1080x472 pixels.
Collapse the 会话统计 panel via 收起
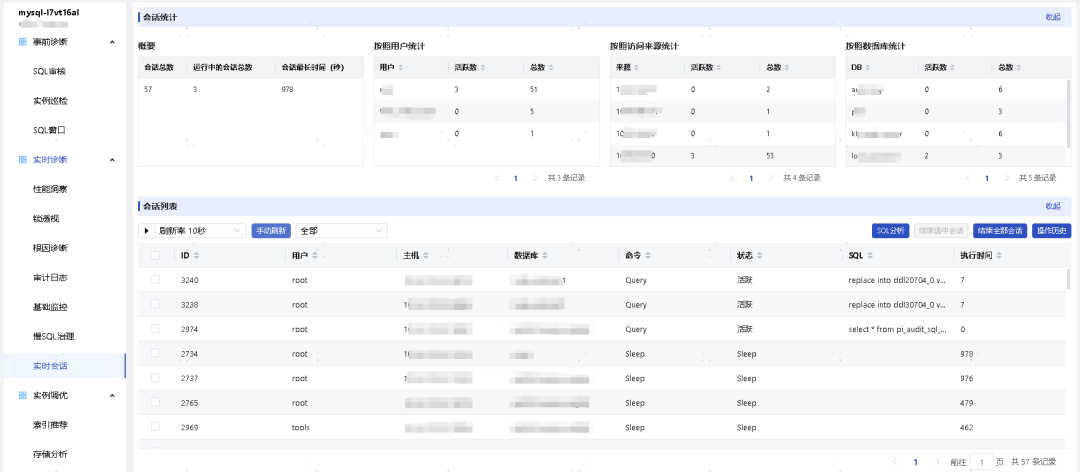coord(1053,17)
